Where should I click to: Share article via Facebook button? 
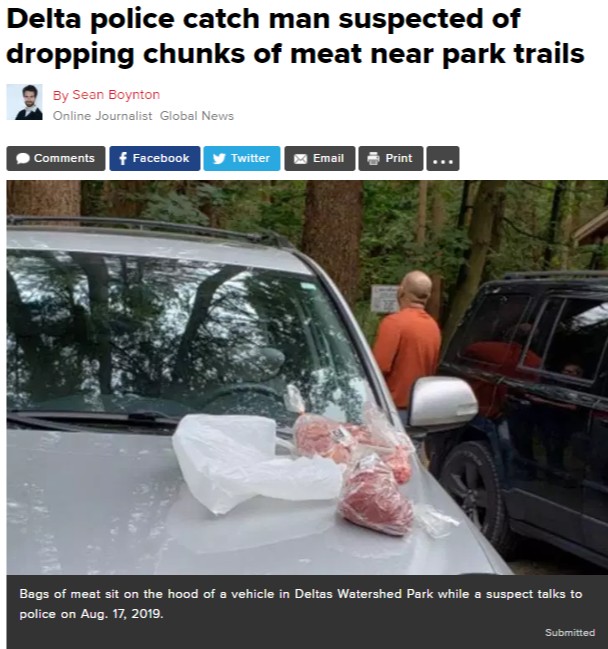(x=155, y=159)
